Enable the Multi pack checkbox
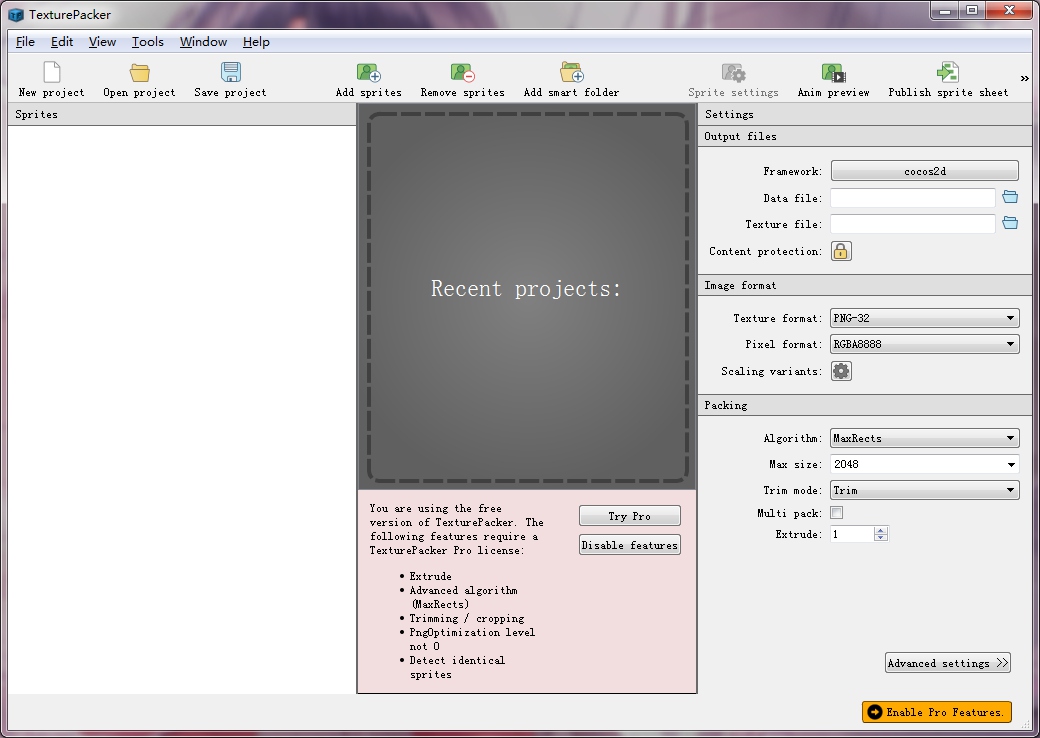Viewport: 1040px width, 738px height. click(837, 513)
